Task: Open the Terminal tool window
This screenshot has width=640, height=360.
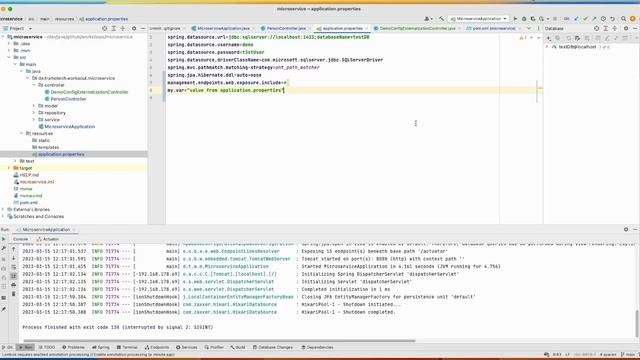Action: 127,347
